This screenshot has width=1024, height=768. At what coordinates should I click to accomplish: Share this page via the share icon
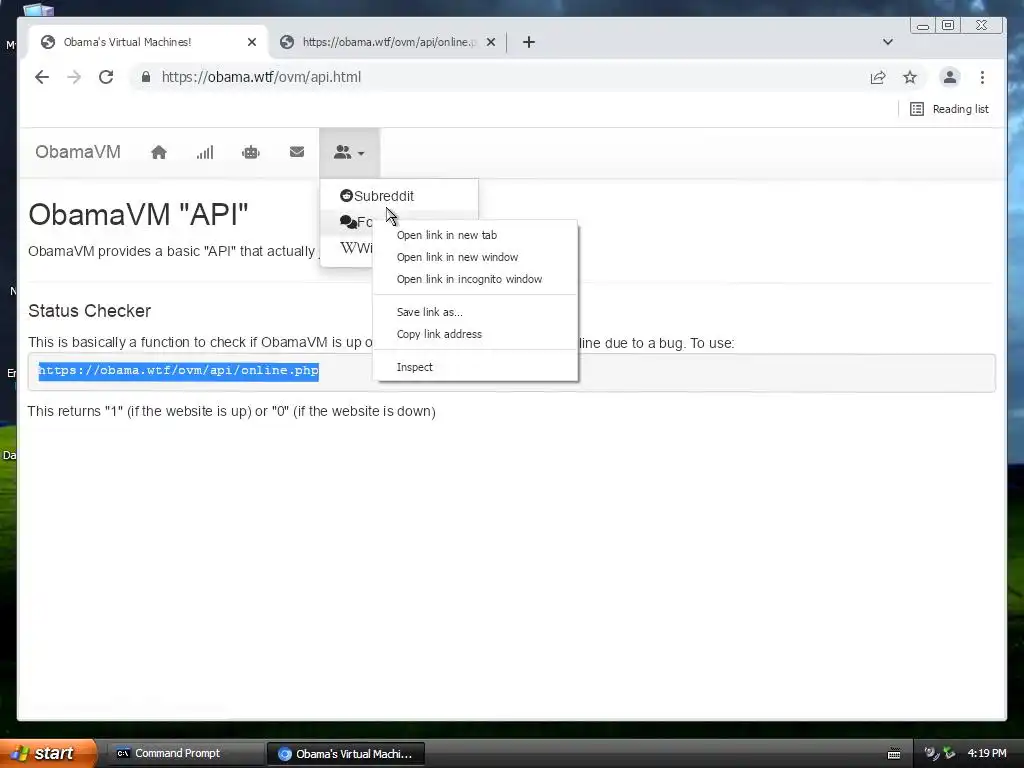coord(878,77)
